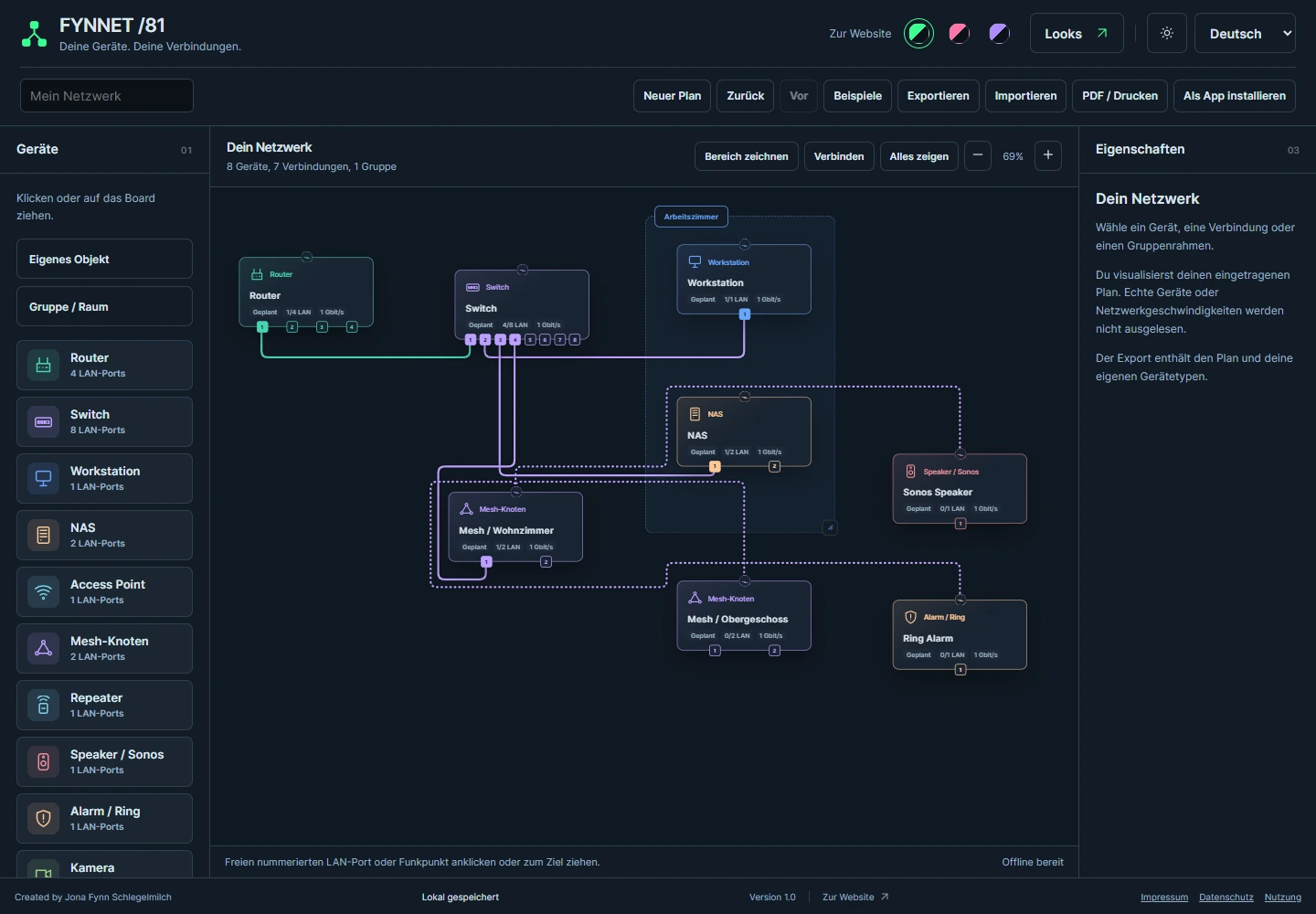Zoom in with the plus button

coord(1048,155)
